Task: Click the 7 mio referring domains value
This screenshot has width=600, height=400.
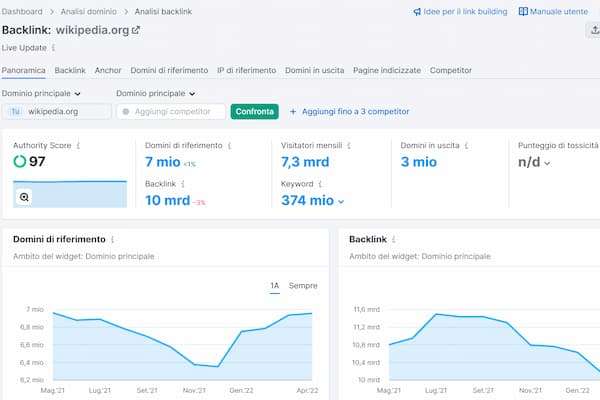Action: tap(163, 162)
